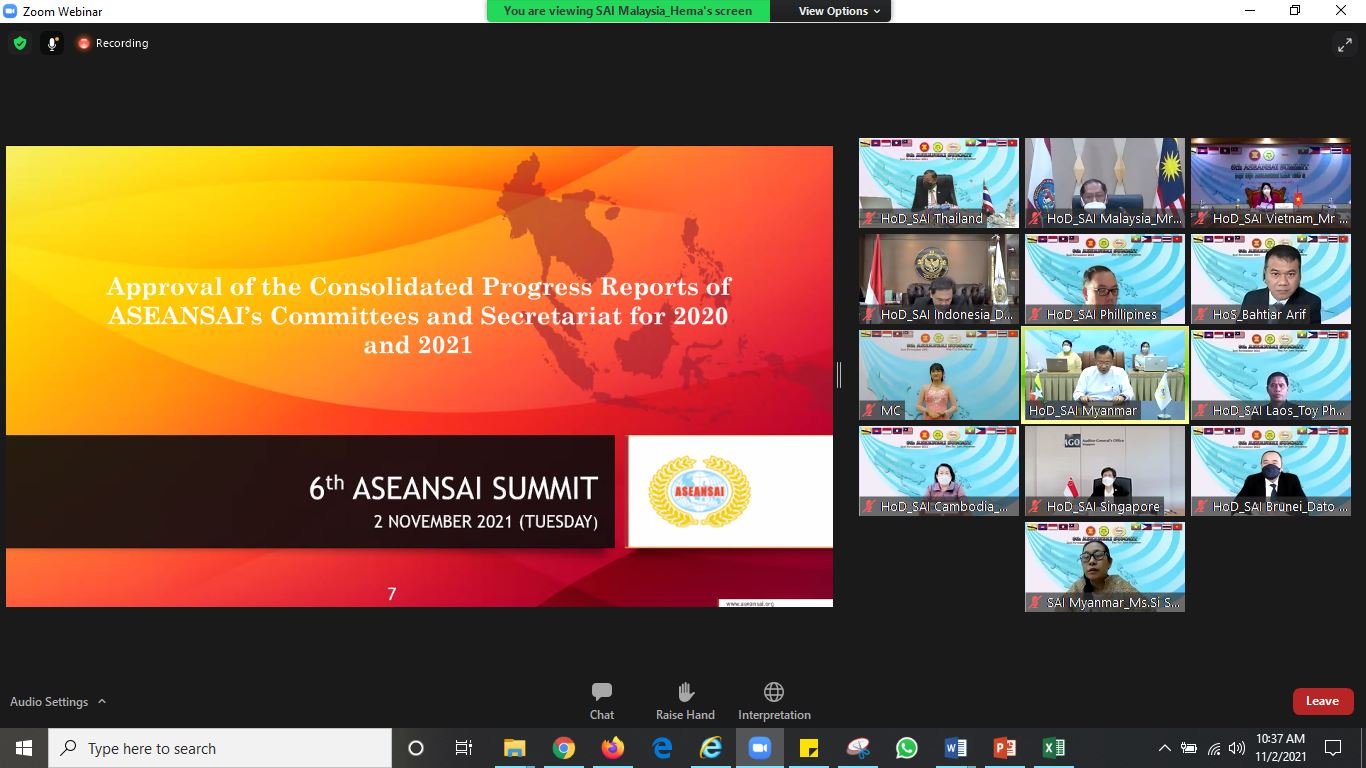The image size is (1366, 768).
Task: Open the Chat panel
Action: tap(601, 700)
